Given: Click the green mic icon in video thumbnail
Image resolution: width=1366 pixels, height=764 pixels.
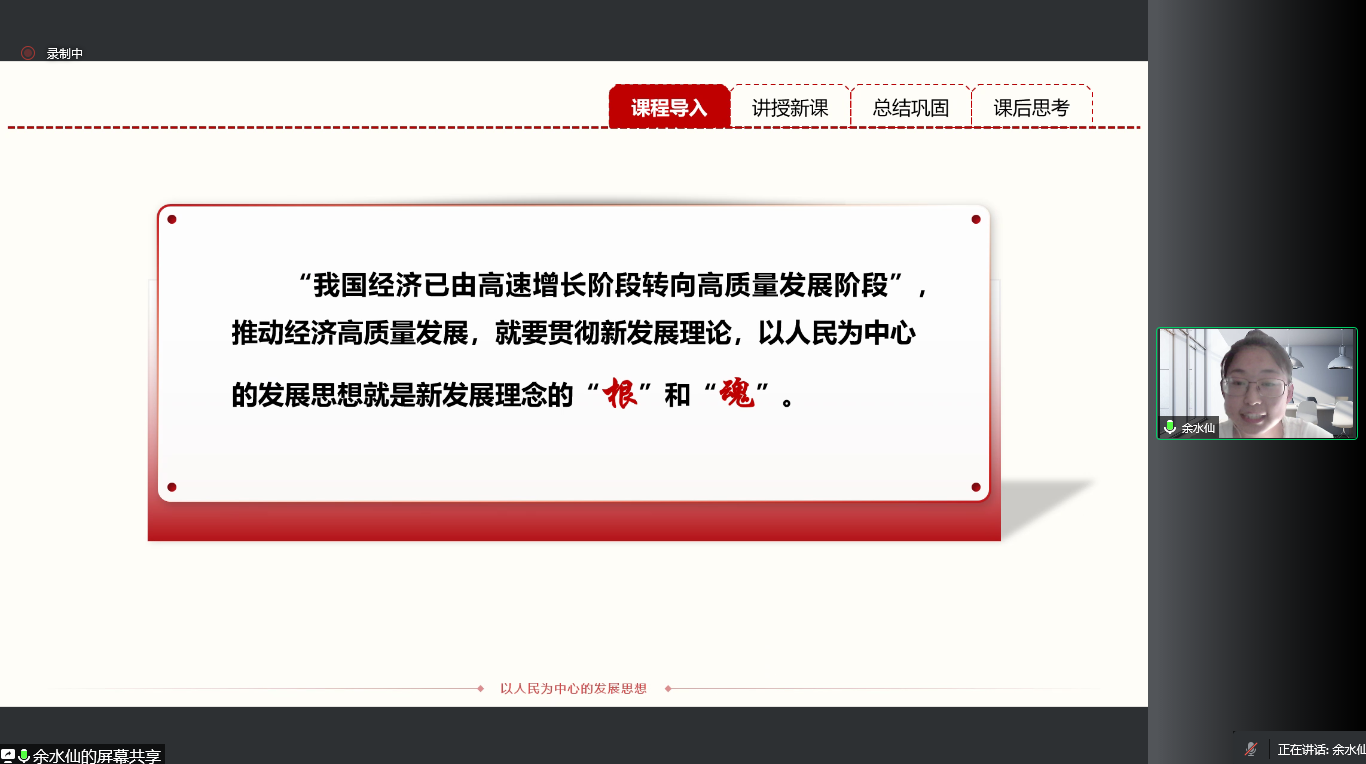Looking at the screenshot, I should [1170, 427].
